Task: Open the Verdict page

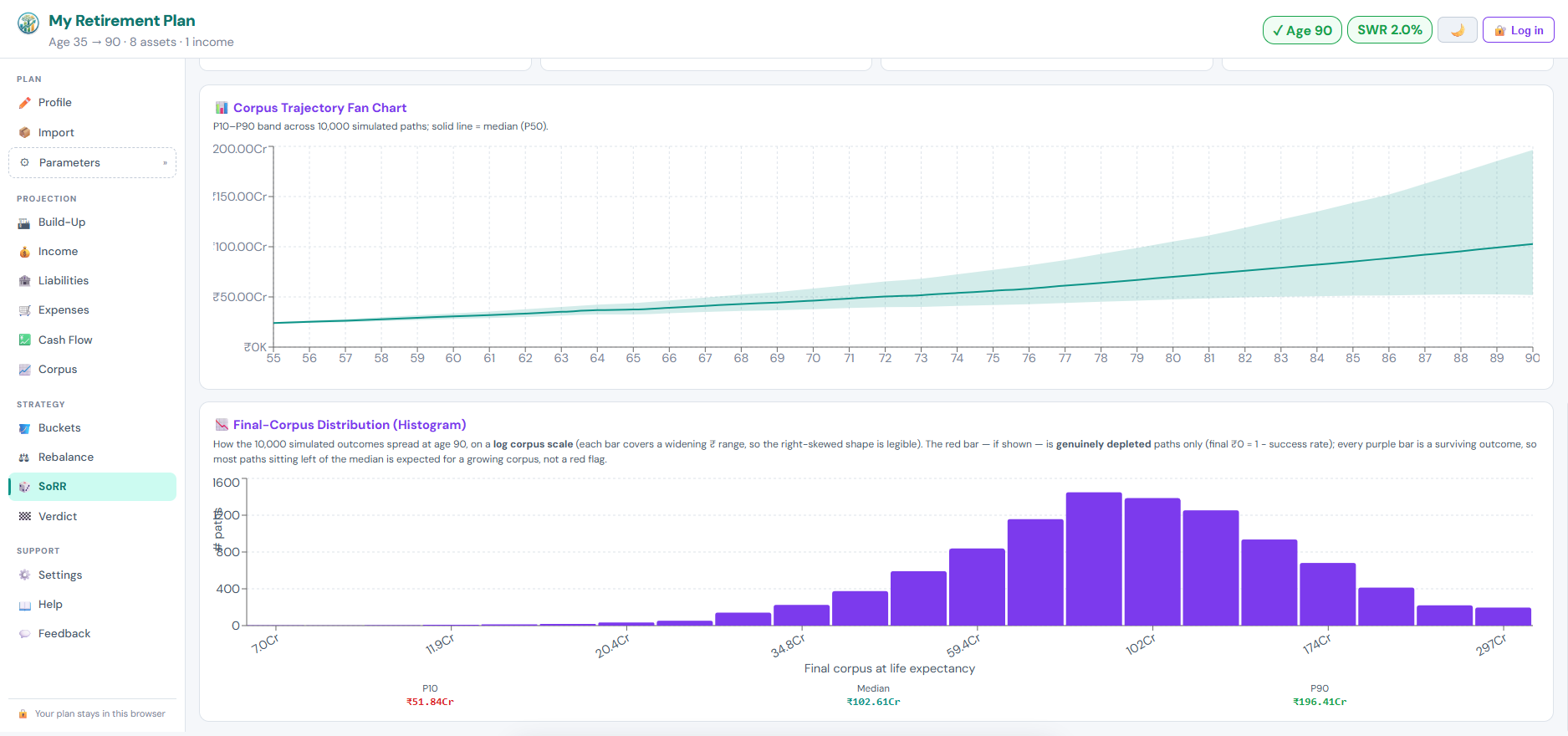Action: click(92, 516)
